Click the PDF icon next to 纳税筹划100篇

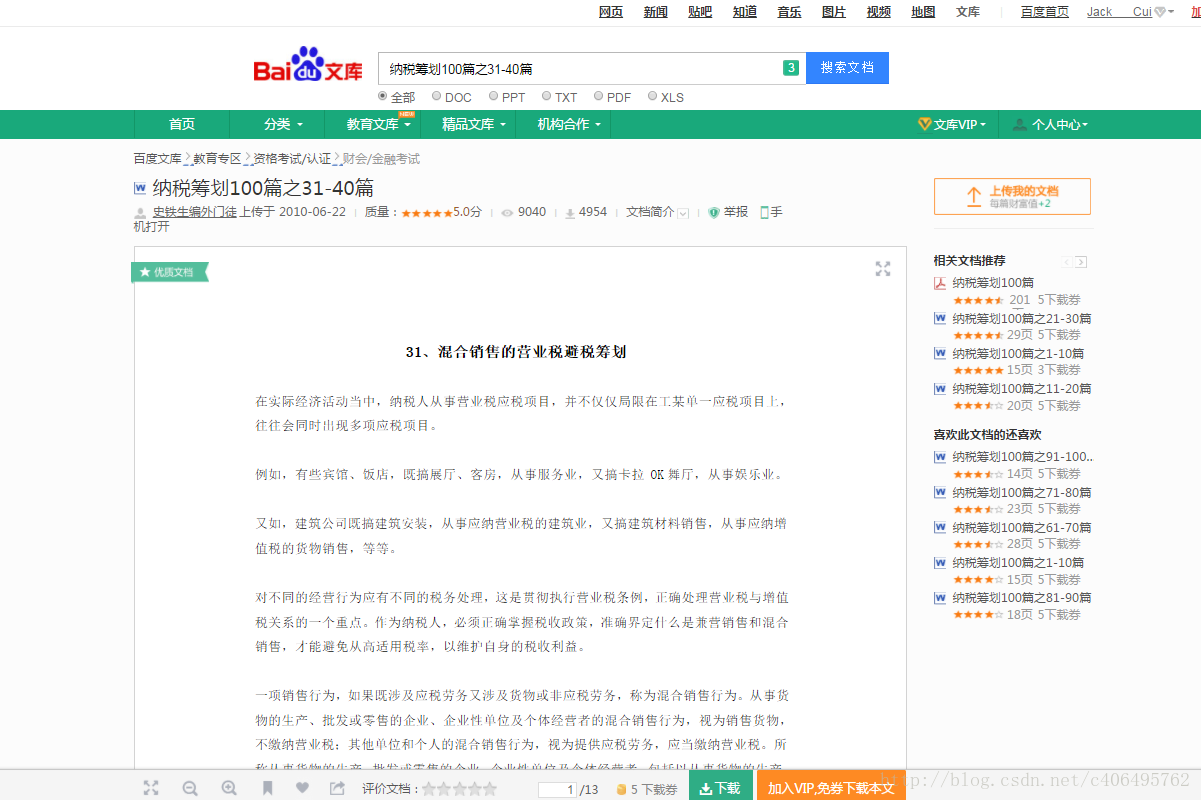click(x=940, y=283)
